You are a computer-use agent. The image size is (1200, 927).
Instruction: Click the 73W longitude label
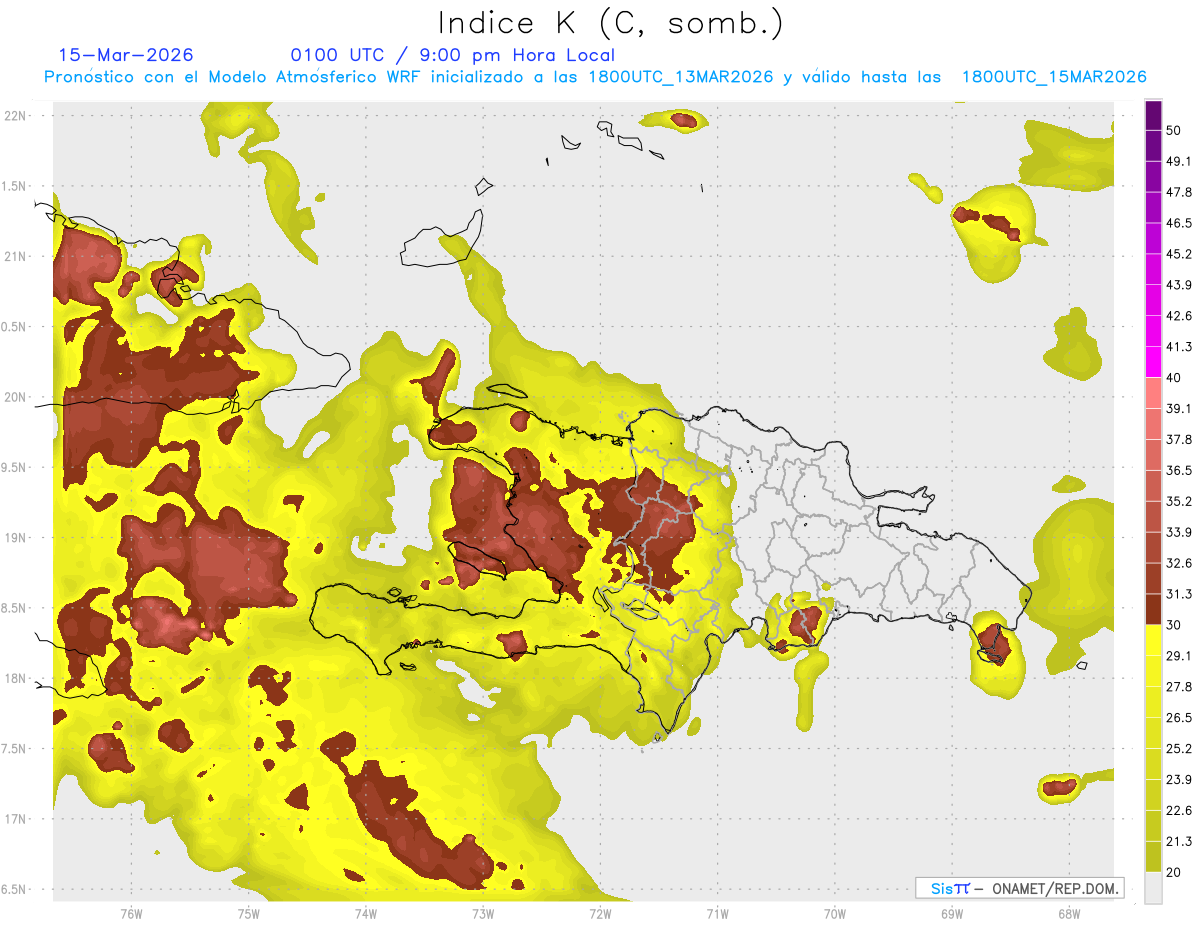[x=483, y=914]
